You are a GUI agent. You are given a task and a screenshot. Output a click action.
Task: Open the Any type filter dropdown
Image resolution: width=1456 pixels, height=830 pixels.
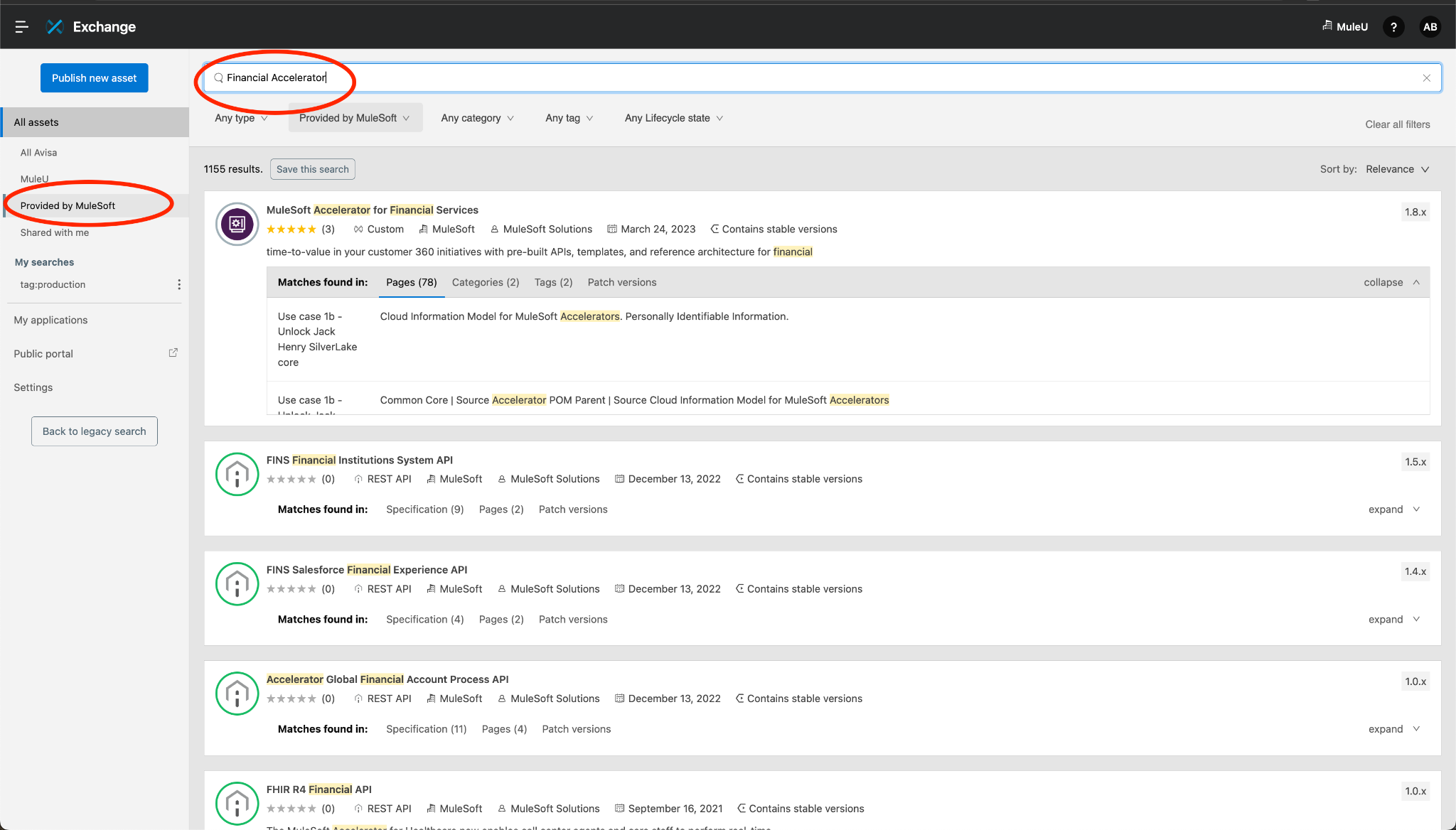[241, 118]
